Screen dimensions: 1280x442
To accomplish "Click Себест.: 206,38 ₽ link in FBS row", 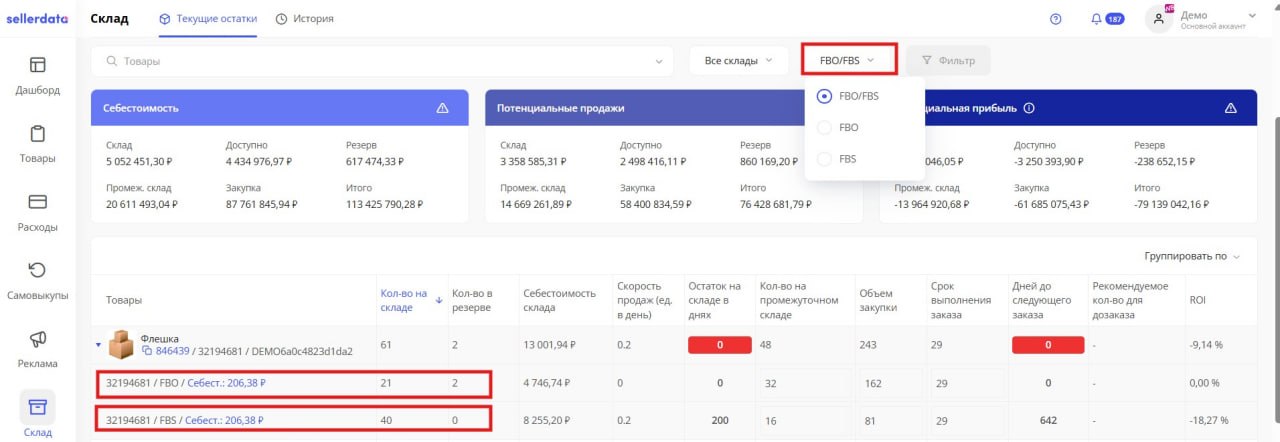I will coord(226,420).
